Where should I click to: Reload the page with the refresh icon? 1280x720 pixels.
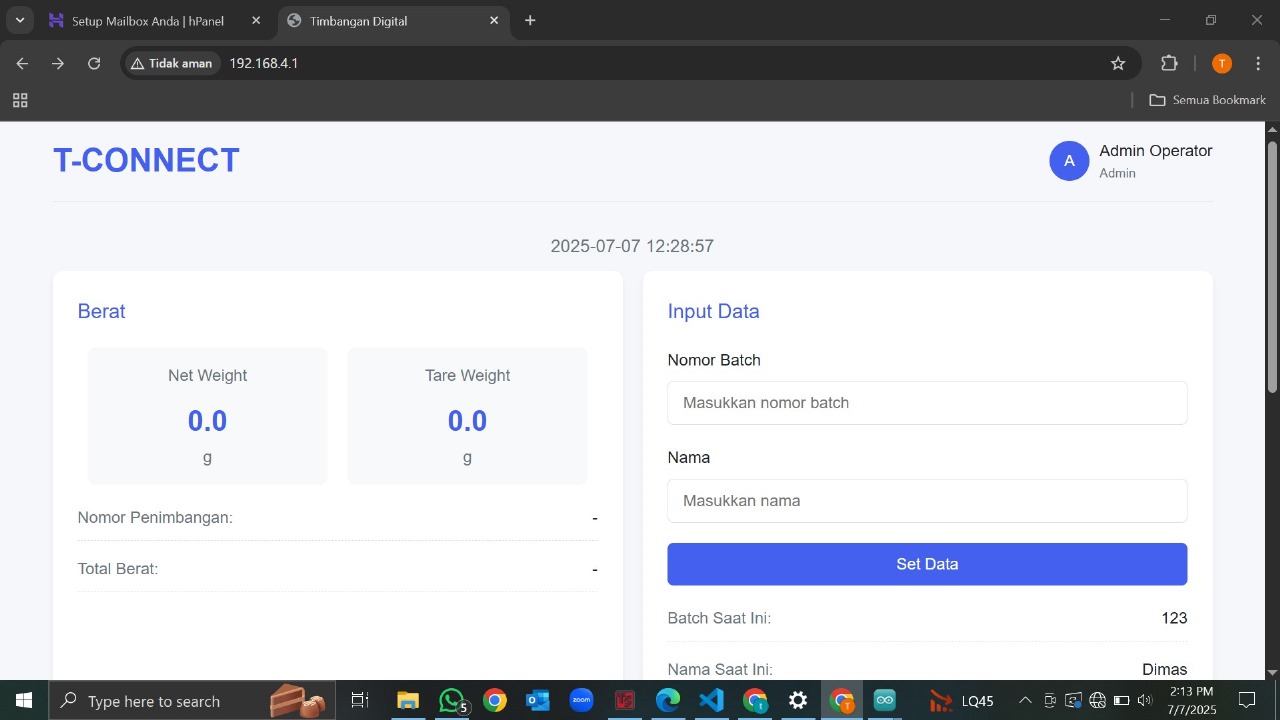coord(94,63)
